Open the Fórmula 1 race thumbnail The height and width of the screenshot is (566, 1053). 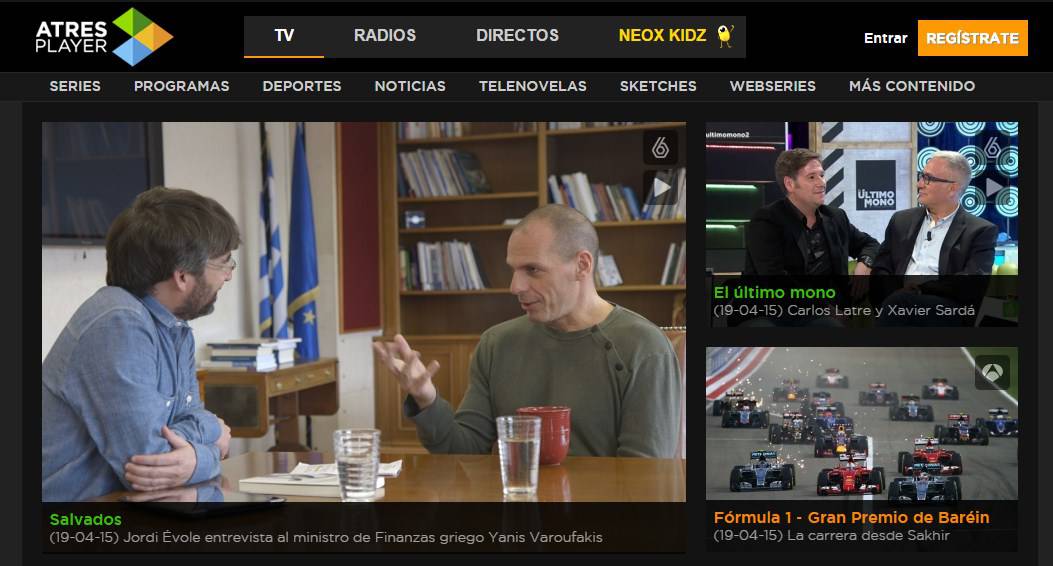coord(862,424)
